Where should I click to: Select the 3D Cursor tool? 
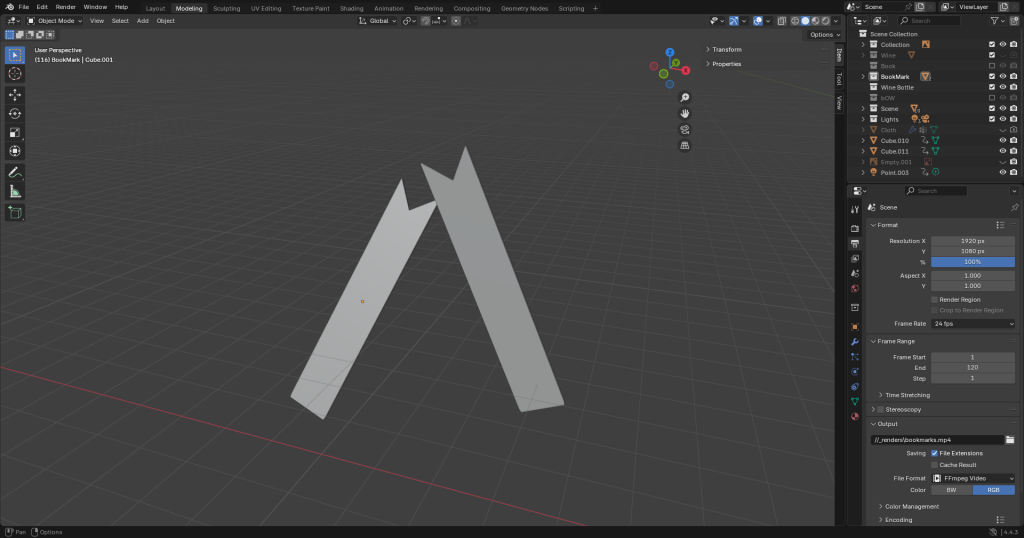(x=15, y=74)
